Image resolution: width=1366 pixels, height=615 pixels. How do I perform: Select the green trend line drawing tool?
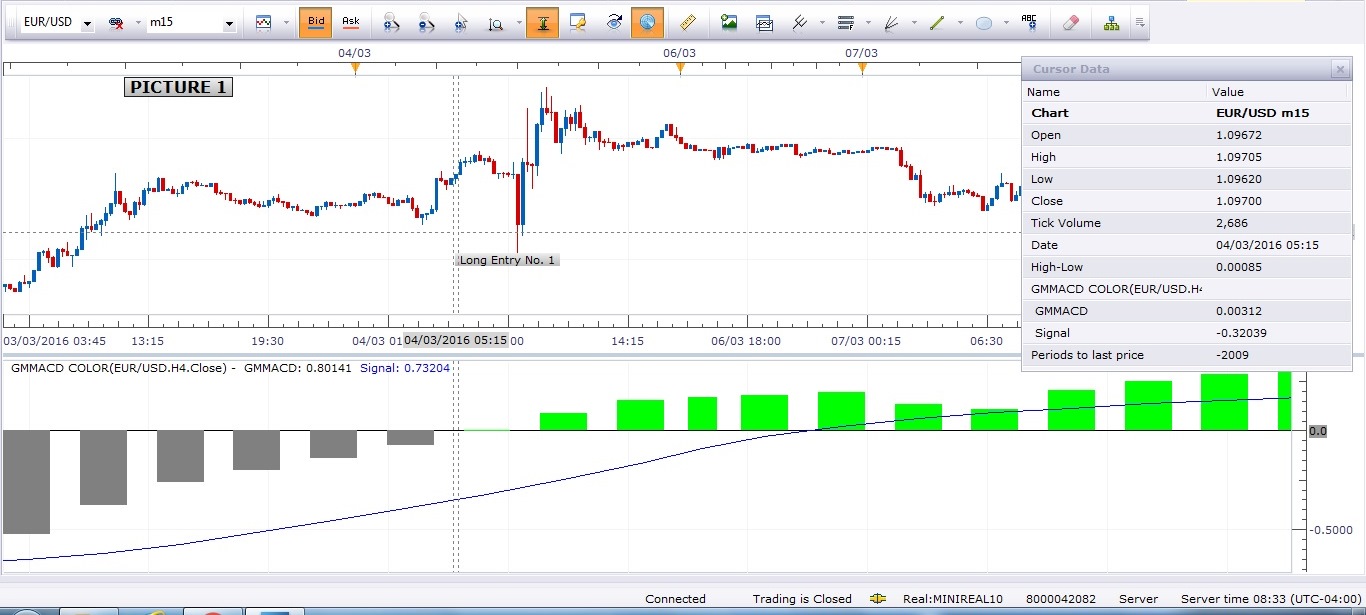936,22
